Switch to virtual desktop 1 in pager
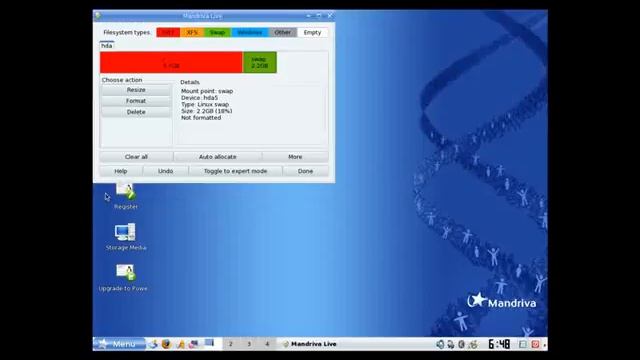640x360 pixels. tap(213, 344)
